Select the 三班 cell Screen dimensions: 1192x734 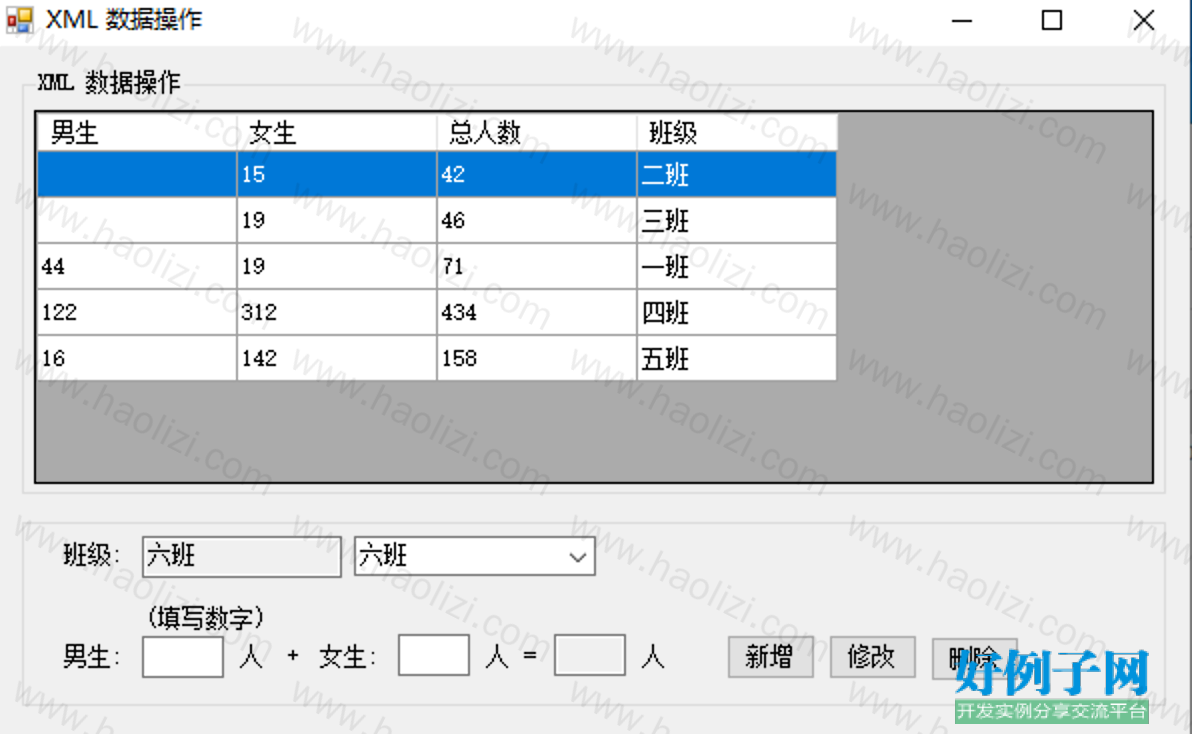pyautogui.click(x=737, y=220)
